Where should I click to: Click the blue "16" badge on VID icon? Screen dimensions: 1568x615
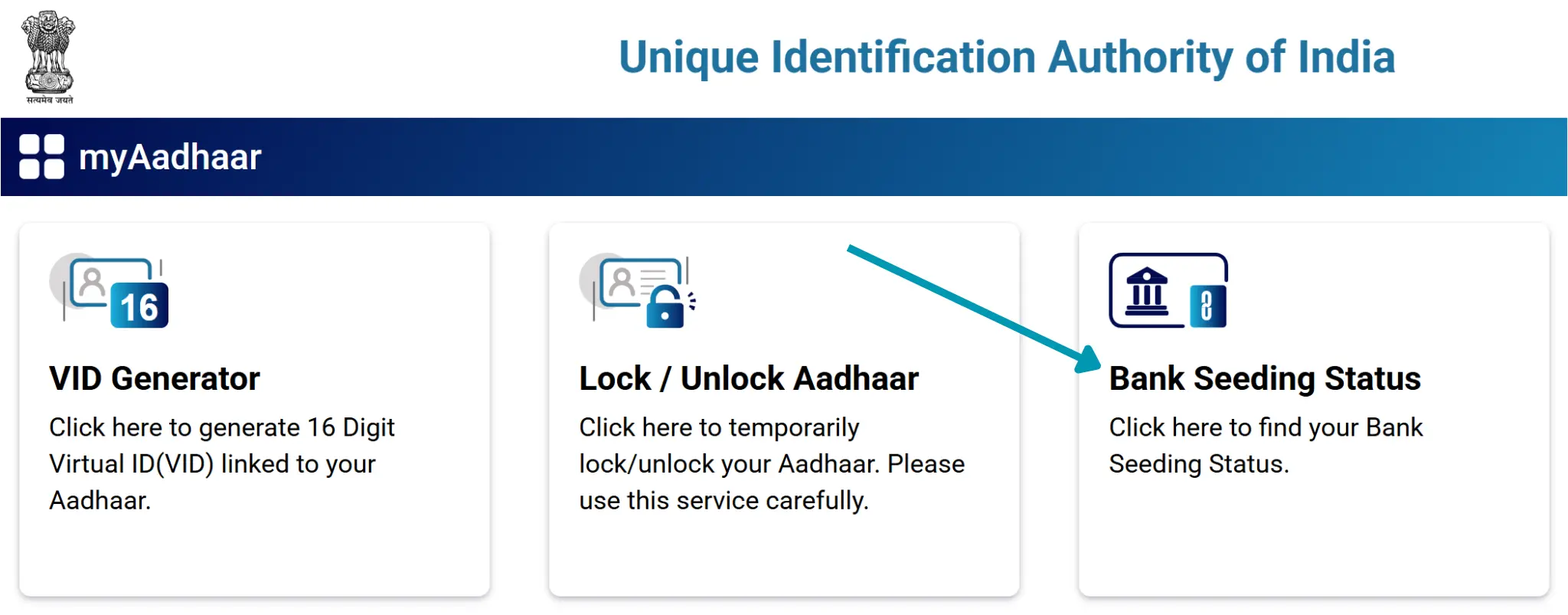click(x=139, y=306)
